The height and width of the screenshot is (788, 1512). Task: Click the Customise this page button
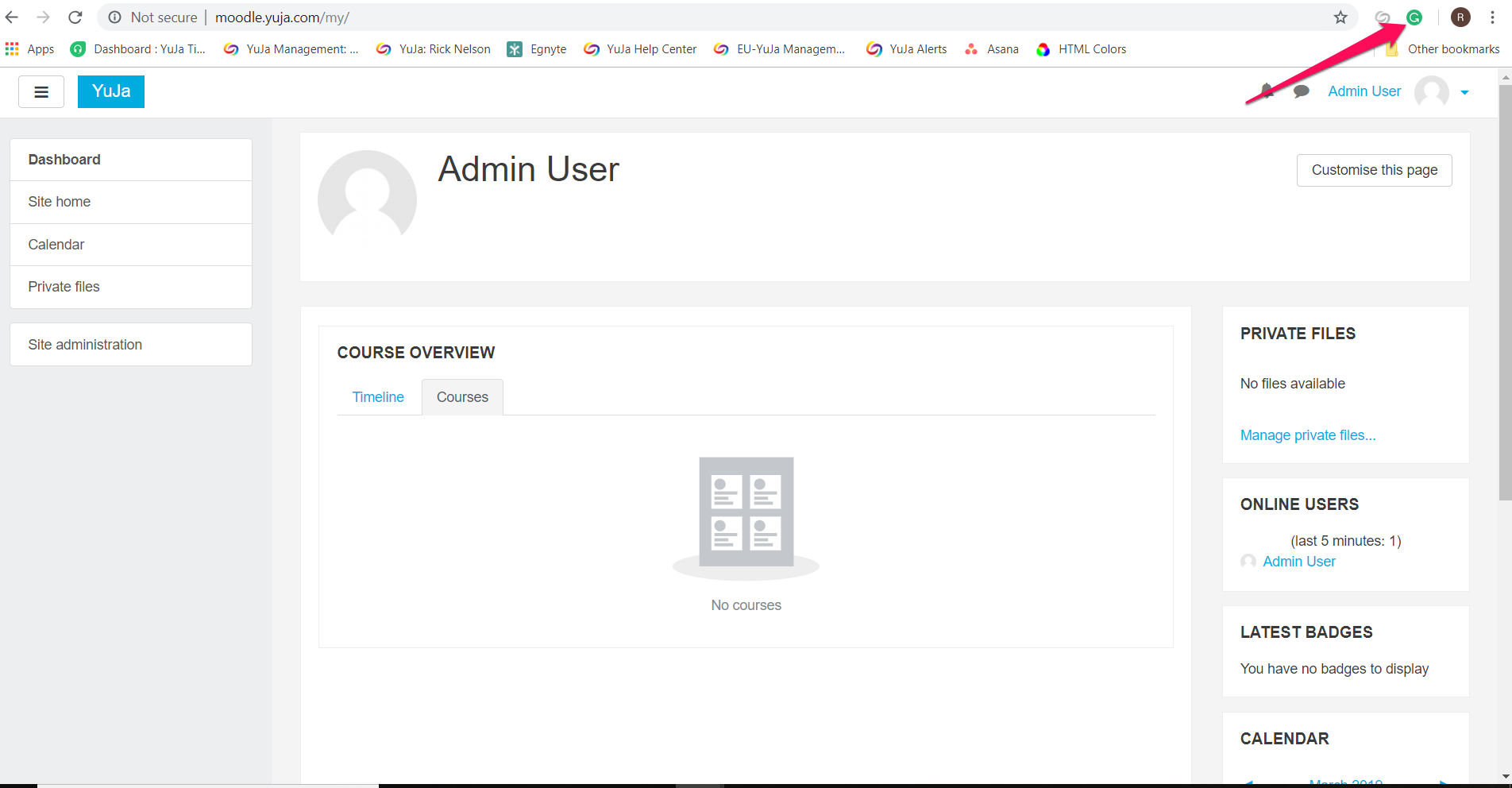pyautogui.click(x=1375, y=170)
